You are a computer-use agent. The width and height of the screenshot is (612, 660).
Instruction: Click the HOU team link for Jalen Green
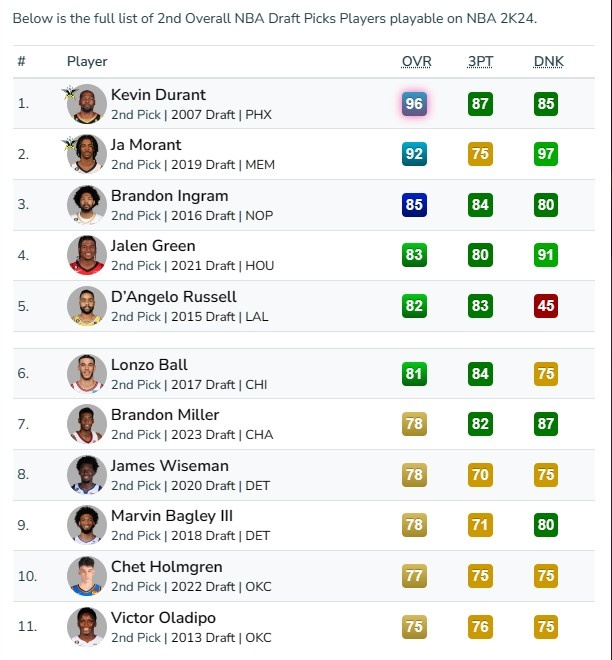coord(260,266)
